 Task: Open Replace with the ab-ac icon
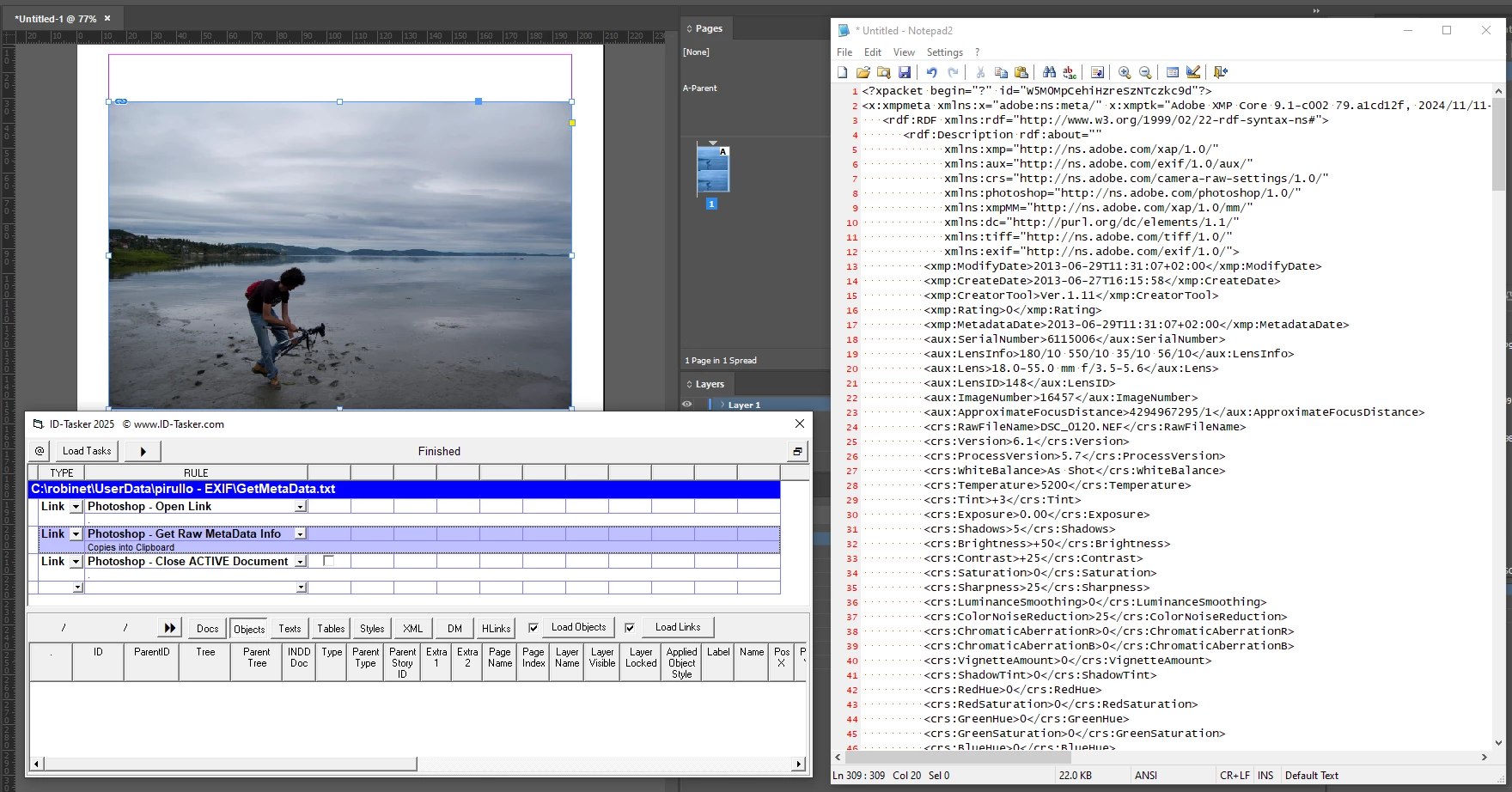1070,72
